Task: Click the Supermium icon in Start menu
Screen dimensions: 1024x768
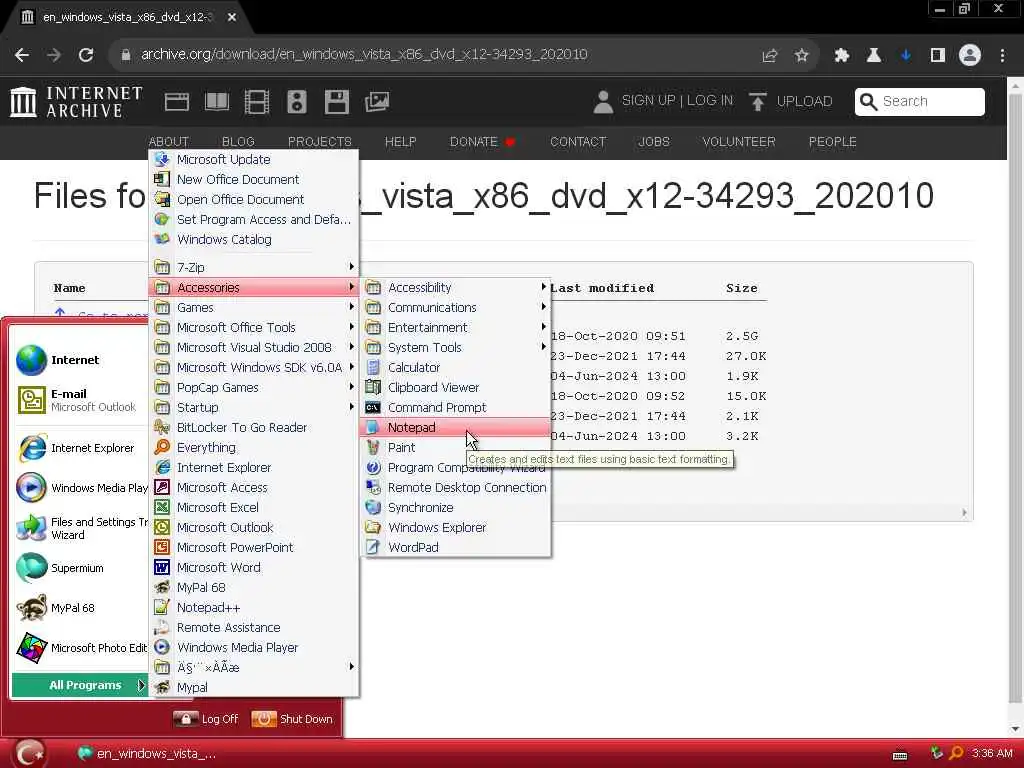Action: coord(31,568)
